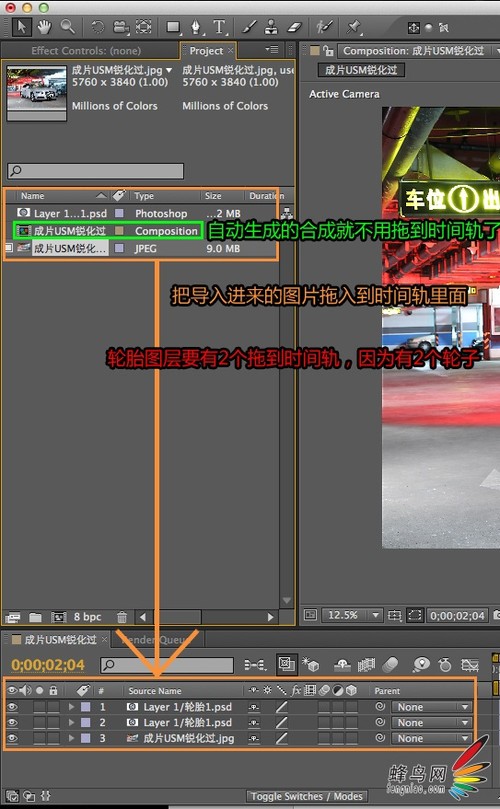Select the Zoom magnifier tool
This screenshot has width=500, height=809.
coord(67,26)
